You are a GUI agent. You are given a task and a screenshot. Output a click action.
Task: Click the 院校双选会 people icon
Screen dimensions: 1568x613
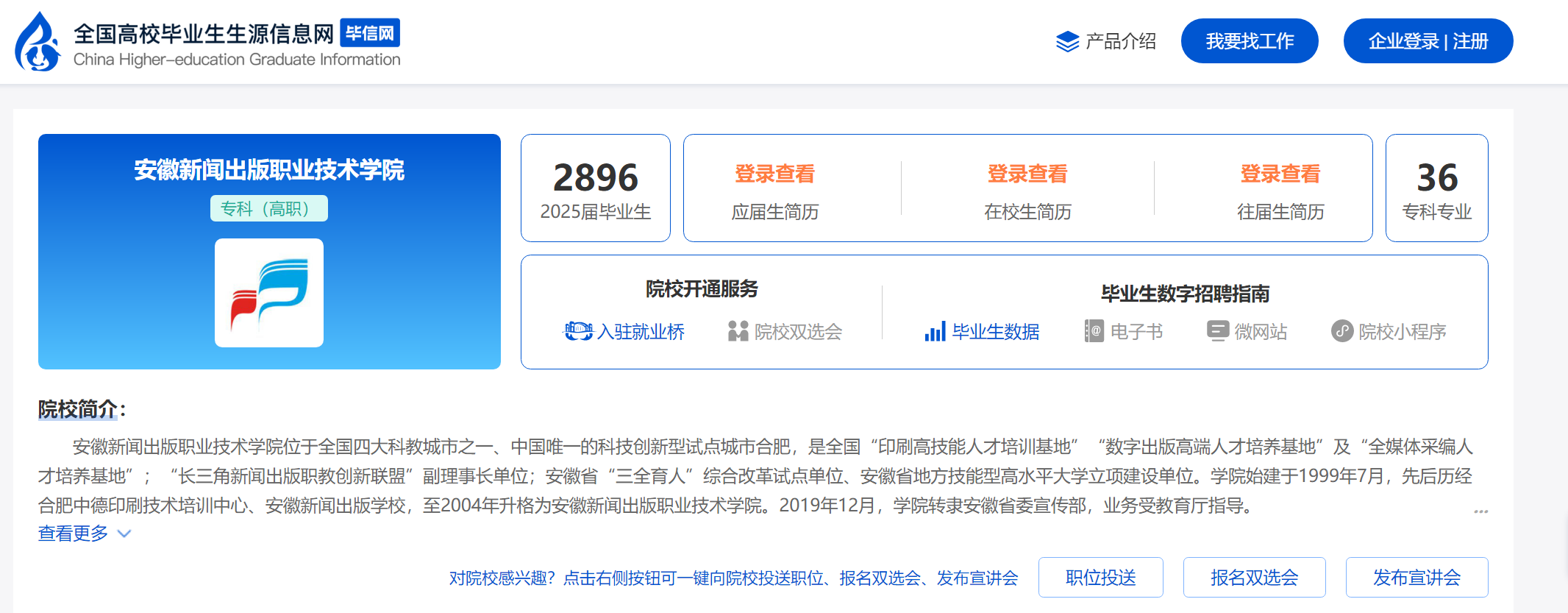tap(738, 331)
